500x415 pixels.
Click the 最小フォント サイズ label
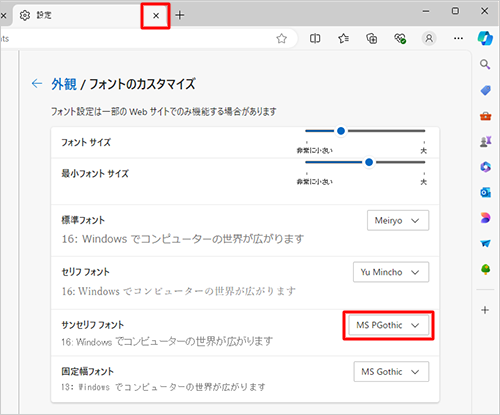[95, 174]
